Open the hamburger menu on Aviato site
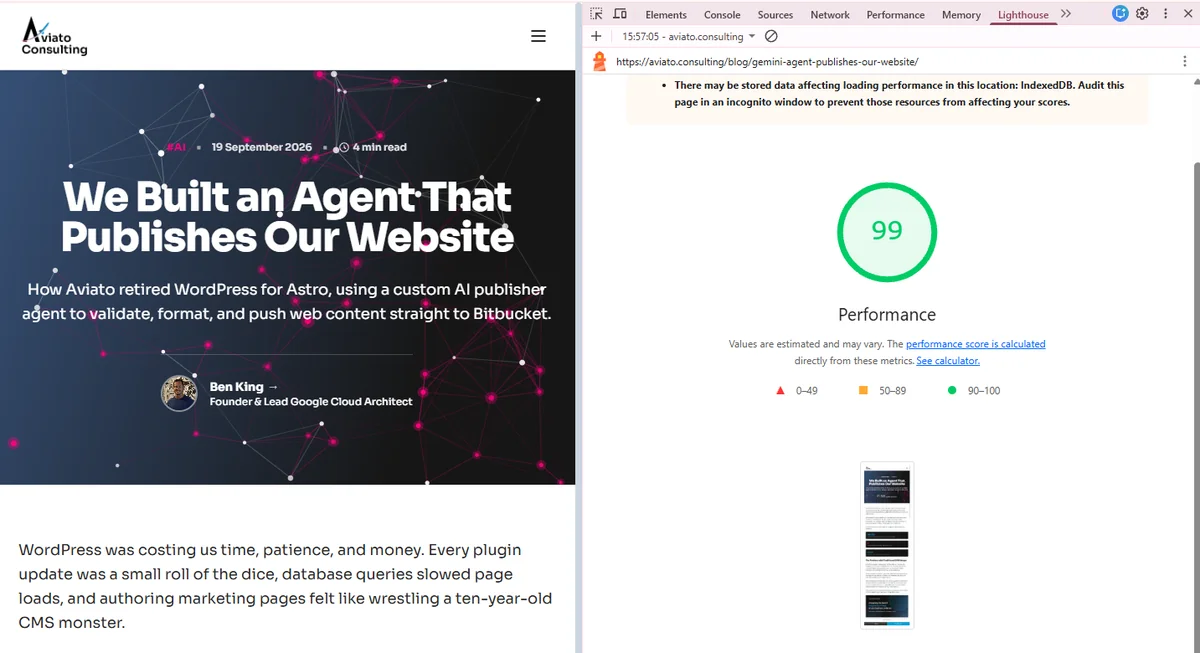This screenshot has width=1200, height=653. [x=538, y=36]
